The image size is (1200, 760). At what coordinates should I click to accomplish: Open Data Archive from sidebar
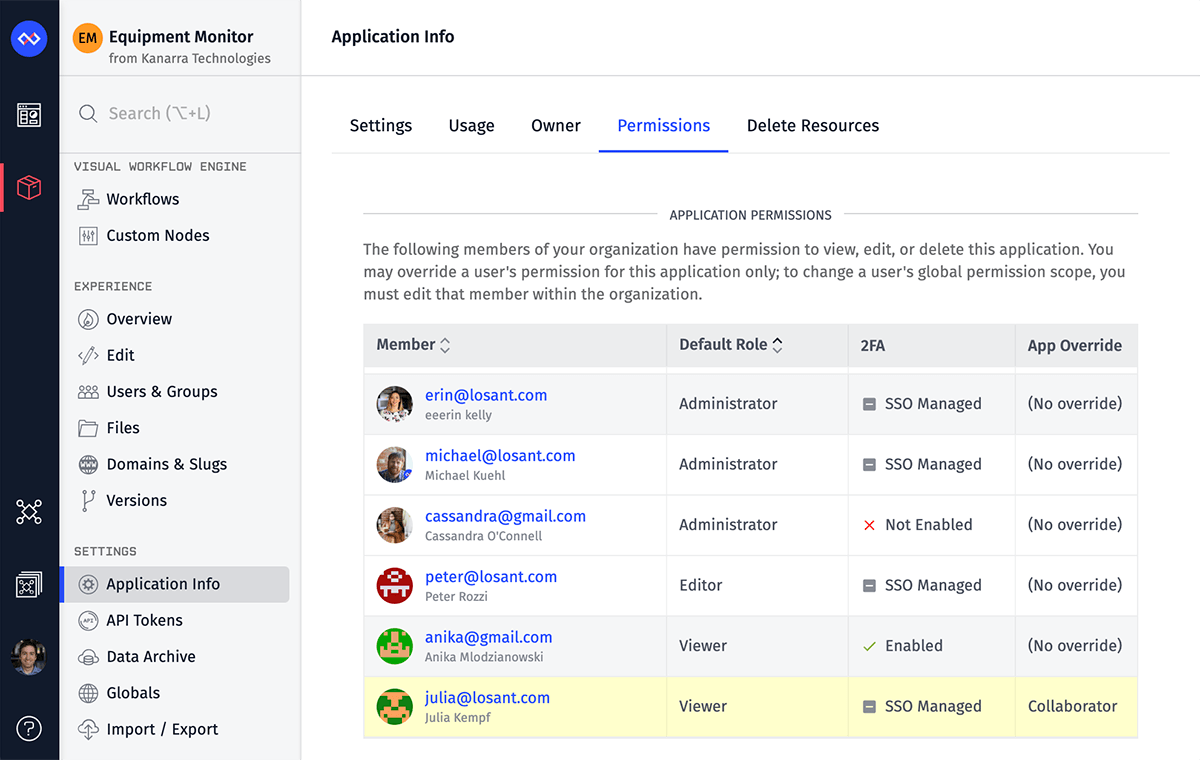click(150, 657)
